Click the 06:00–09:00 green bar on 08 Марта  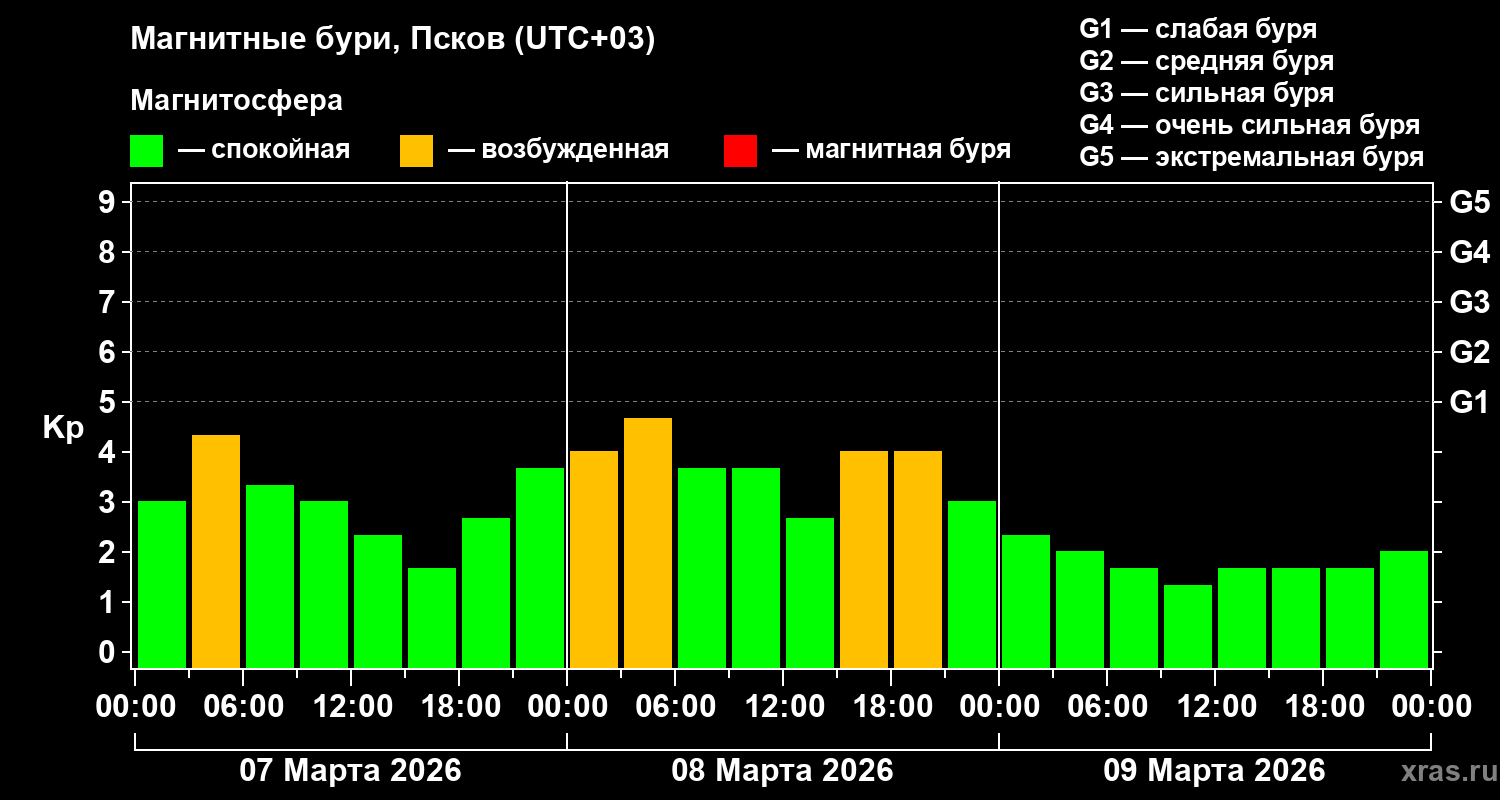point(702,568)
